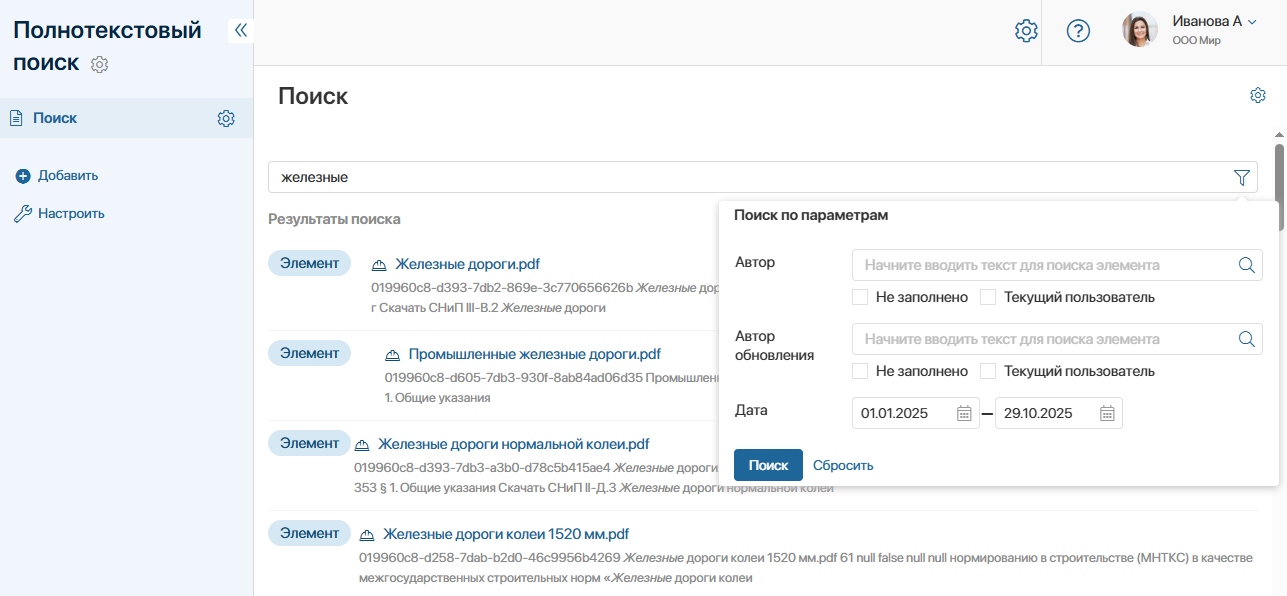
Task: Open the calendar picker for end date 29.10.2025
Action: [1106, 412]
